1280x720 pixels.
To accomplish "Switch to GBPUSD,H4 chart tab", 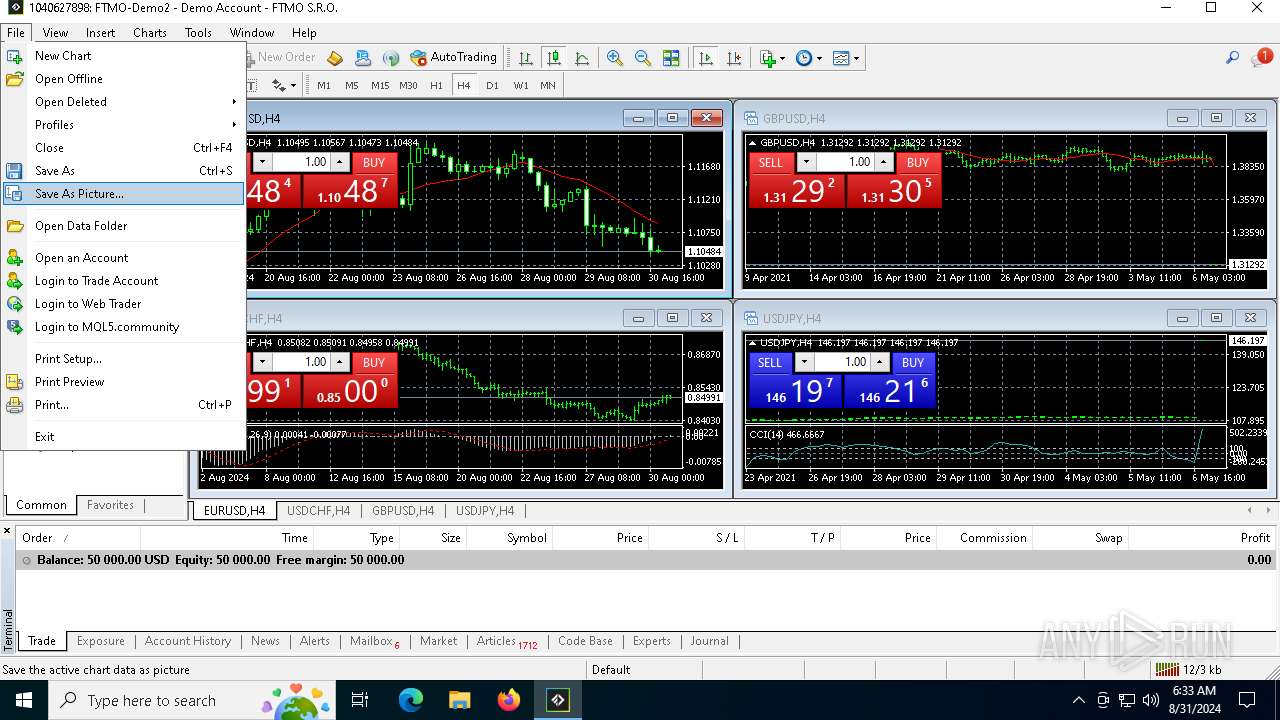I will (x=403, y=511).
